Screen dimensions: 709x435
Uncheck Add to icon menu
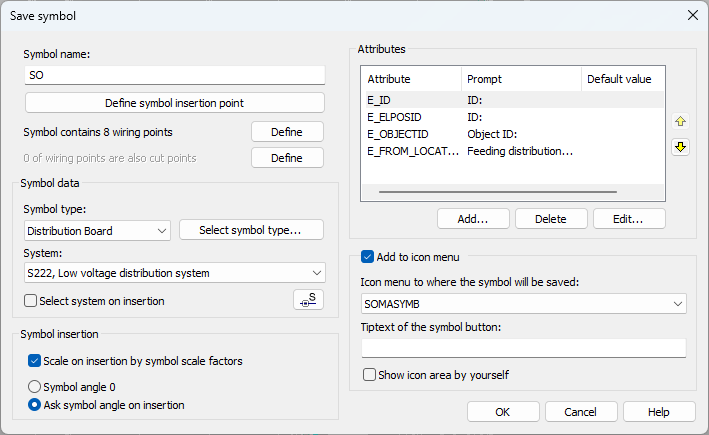point(367,257)
